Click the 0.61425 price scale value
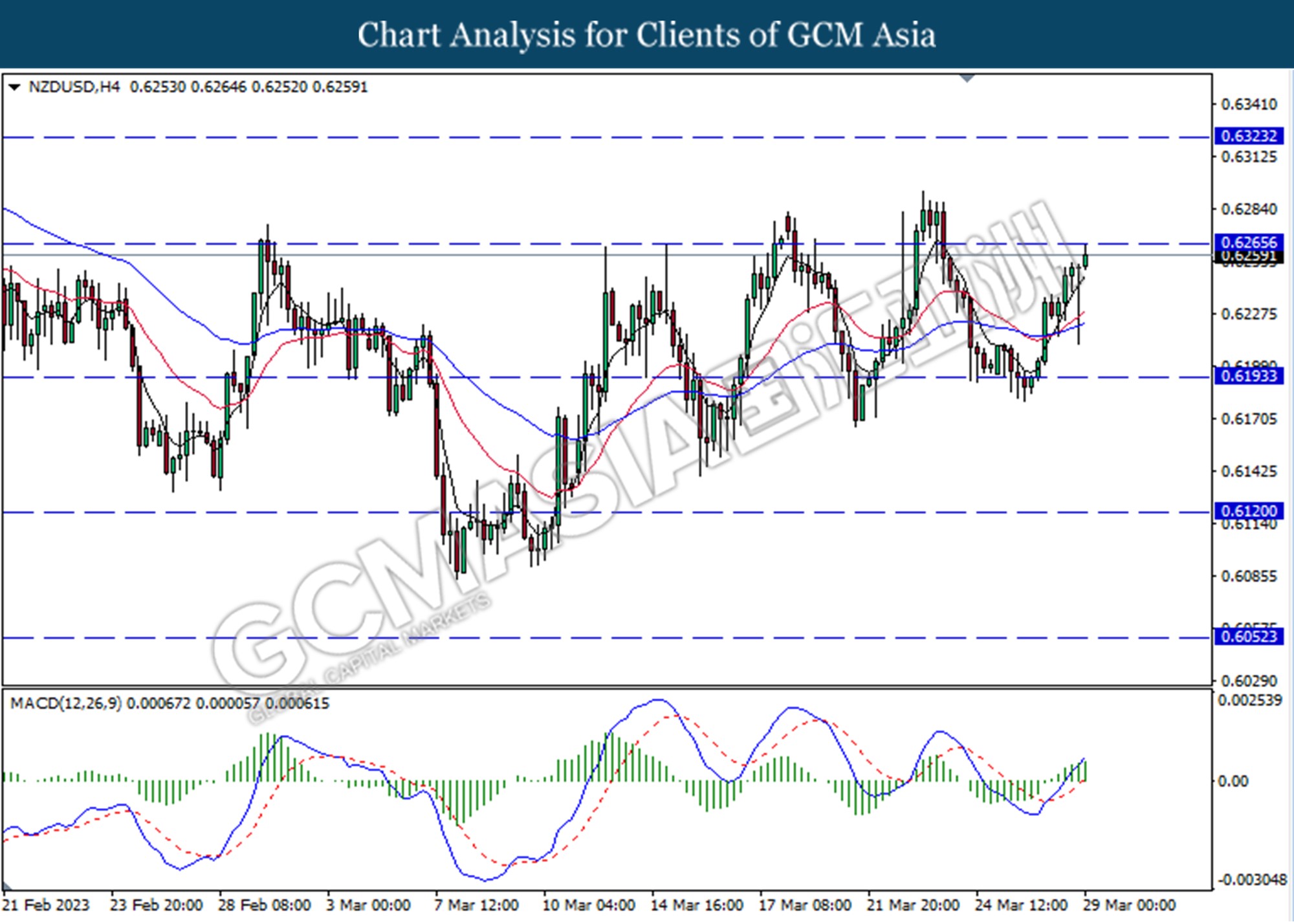 [x=1249, y=471]
